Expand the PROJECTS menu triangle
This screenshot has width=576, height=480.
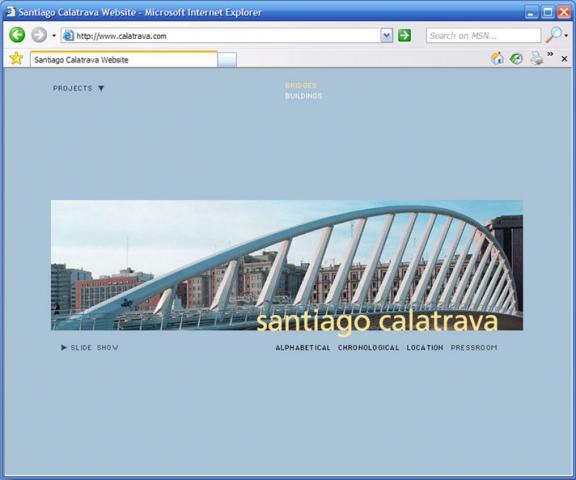pyautogui.click(x=101, y=88)
